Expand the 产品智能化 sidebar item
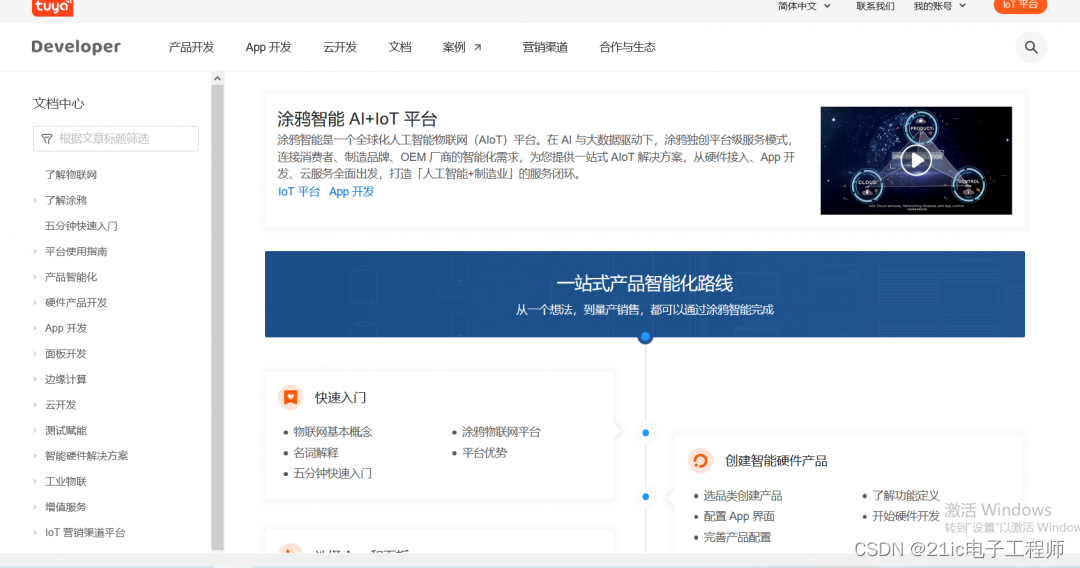 point(35,277)
